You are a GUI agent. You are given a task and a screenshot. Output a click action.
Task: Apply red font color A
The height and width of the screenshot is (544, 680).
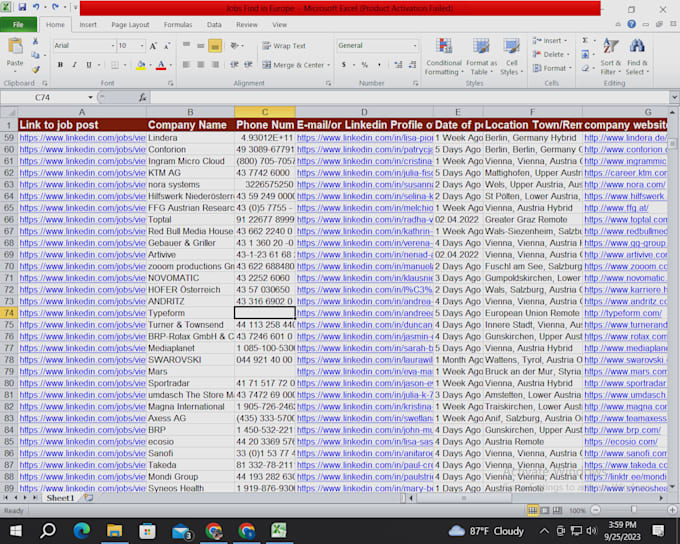[161, 65]
